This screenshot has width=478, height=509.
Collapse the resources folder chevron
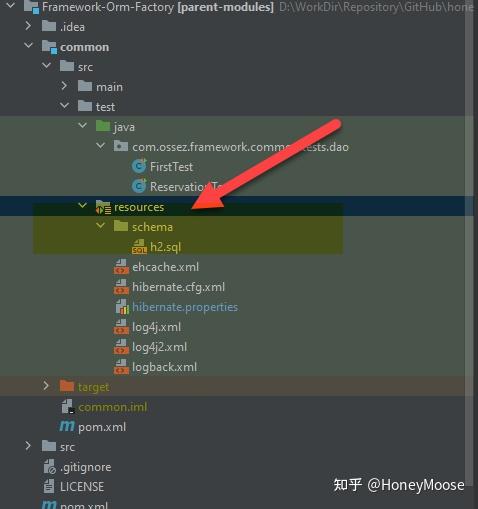coord(82,206)
